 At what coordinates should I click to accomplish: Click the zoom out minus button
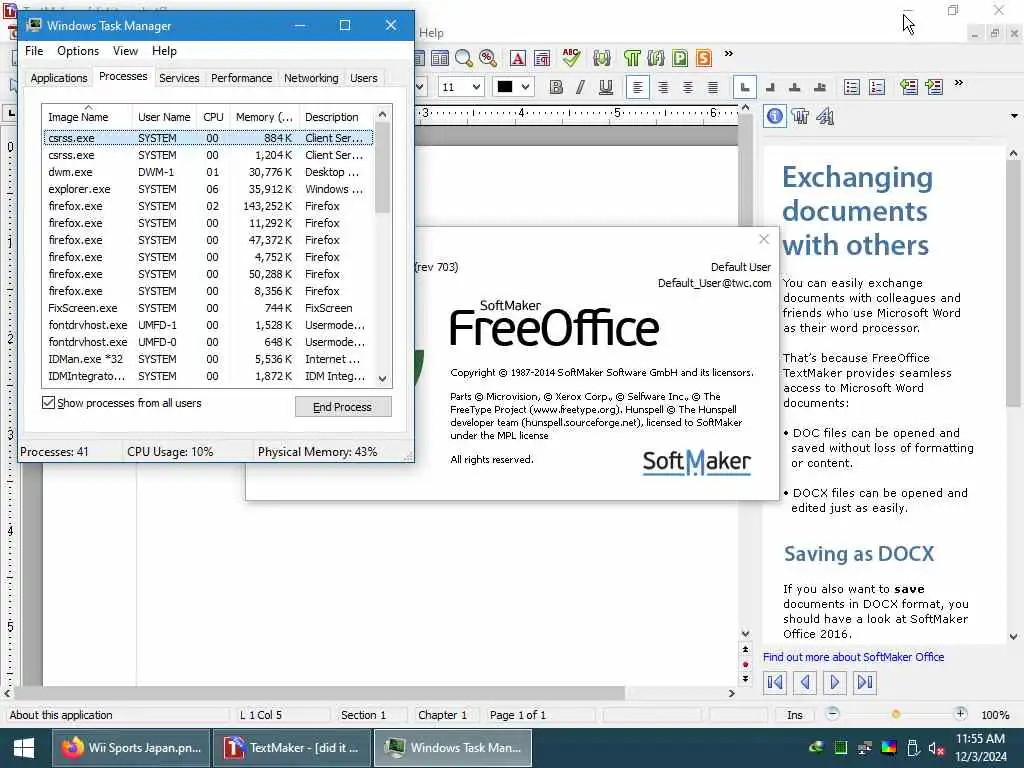pyautogui.click(x=832, y=713)
